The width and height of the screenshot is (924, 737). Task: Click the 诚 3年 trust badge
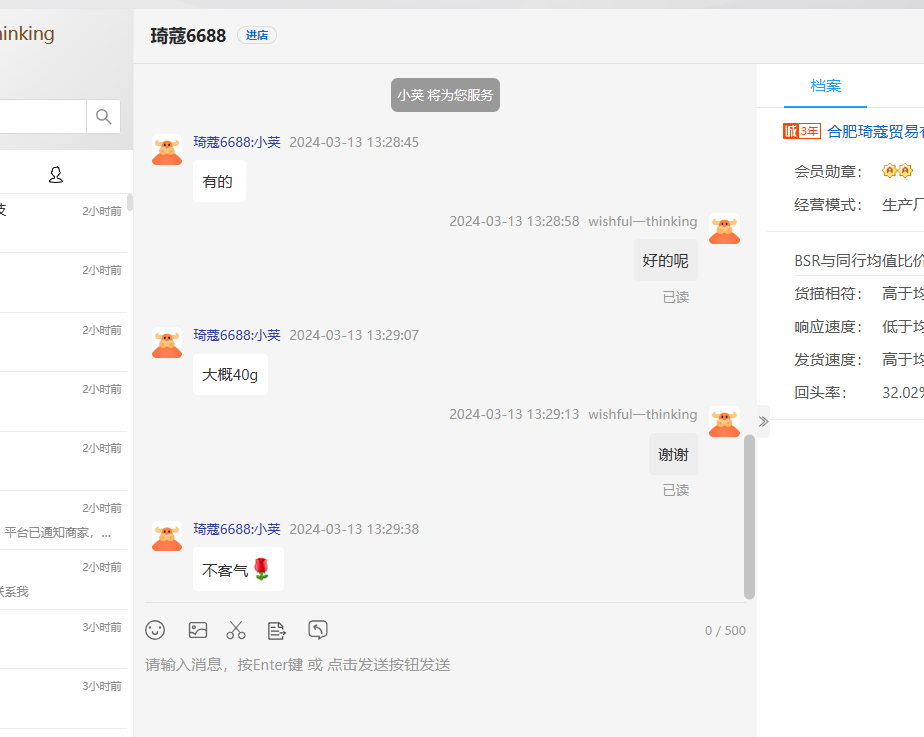[x=801, y=131]
